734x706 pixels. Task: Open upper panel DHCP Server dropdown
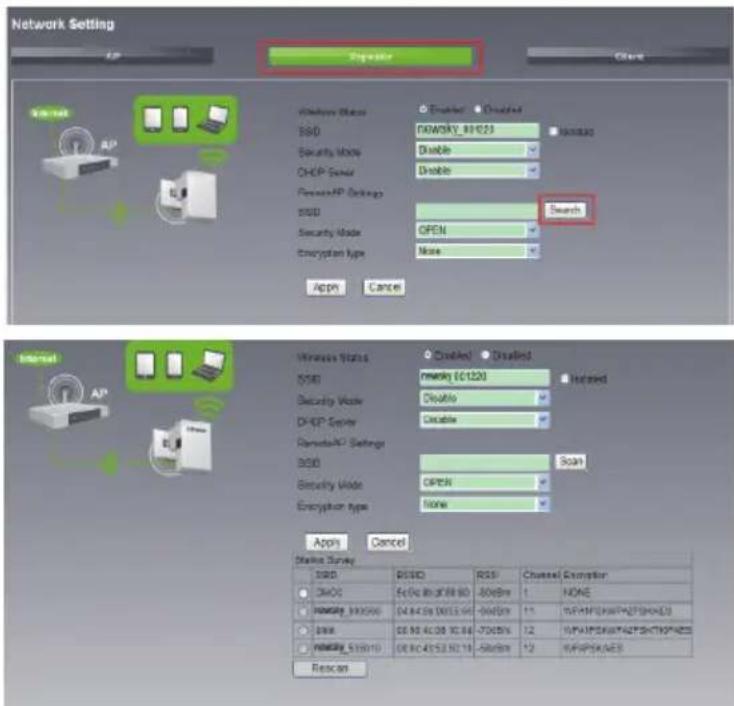477,170
